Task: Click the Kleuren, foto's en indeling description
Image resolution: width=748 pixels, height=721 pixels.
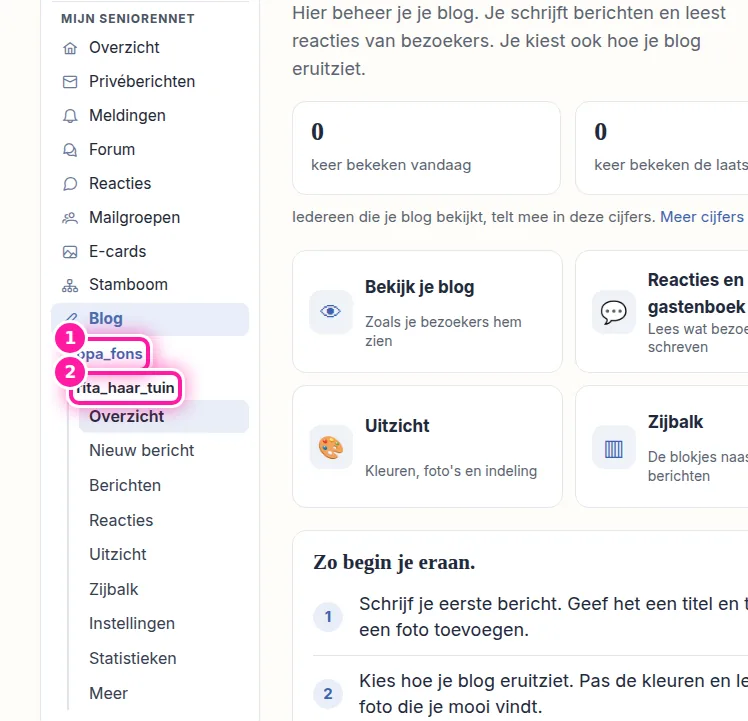Action: pyautogui.click(x=451, y=471)
